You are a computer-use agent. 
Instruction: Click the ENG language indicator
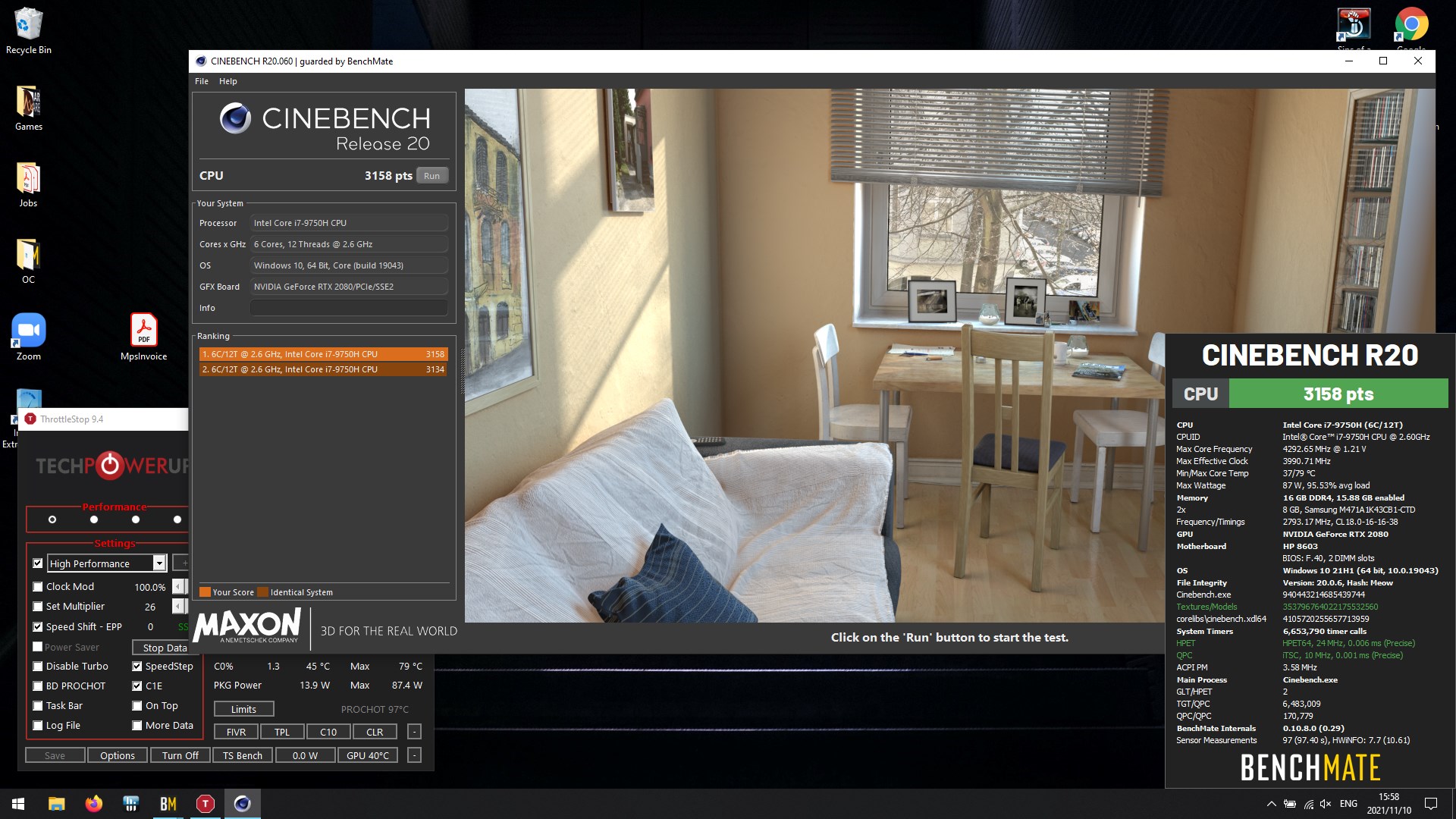click(x=1348, y=804)
